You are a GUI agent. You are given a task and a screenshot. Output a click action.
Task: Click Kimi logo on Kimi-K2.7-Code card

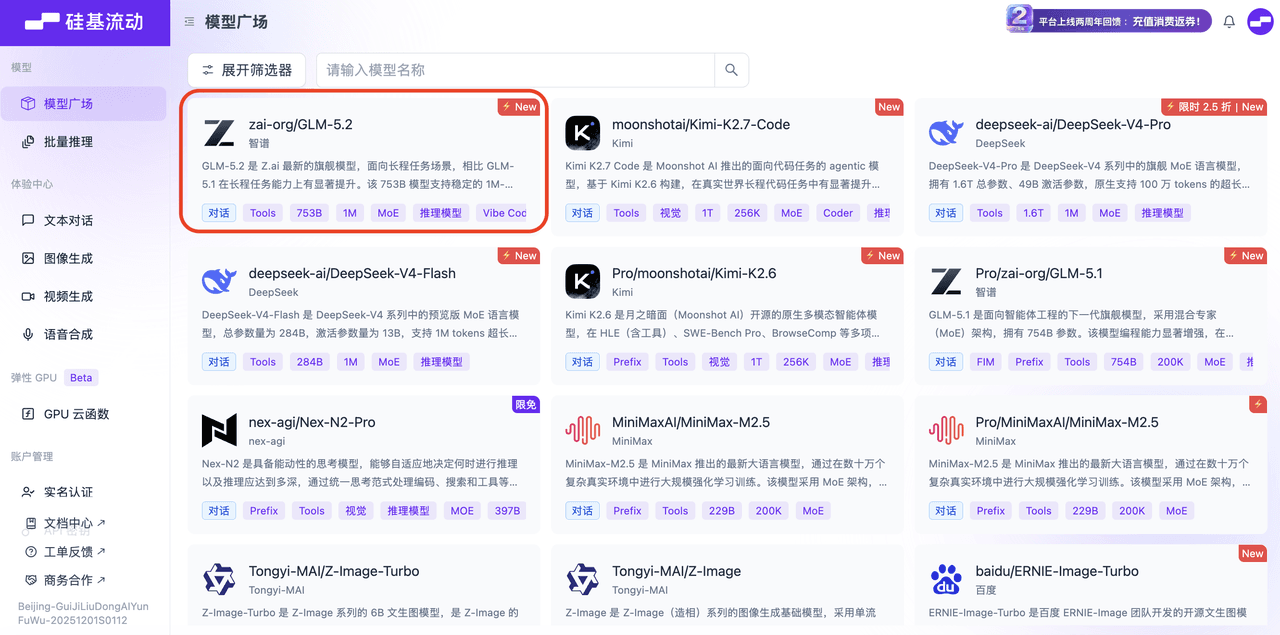582,133
